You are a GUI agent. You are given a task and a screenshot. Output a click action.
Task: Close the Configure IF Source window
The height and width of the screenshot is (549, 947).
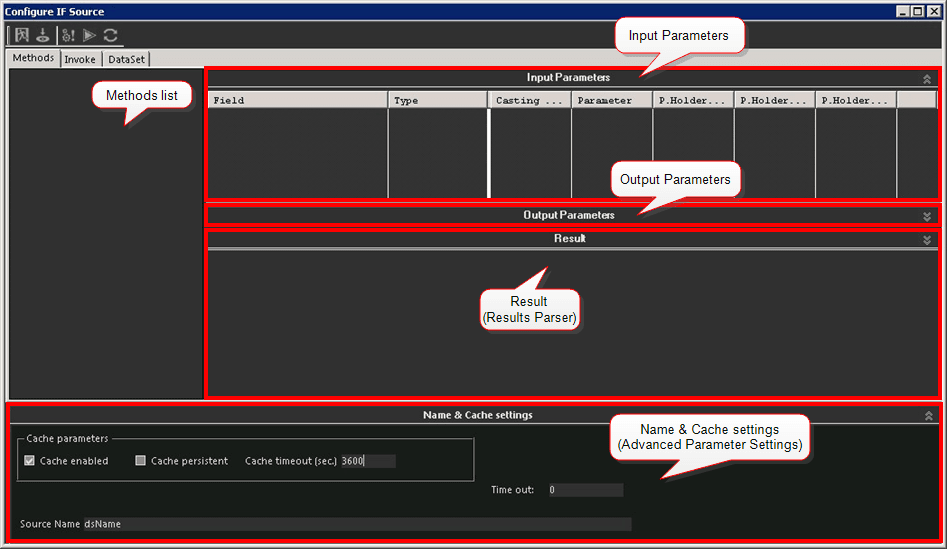[x=933, y=11]
